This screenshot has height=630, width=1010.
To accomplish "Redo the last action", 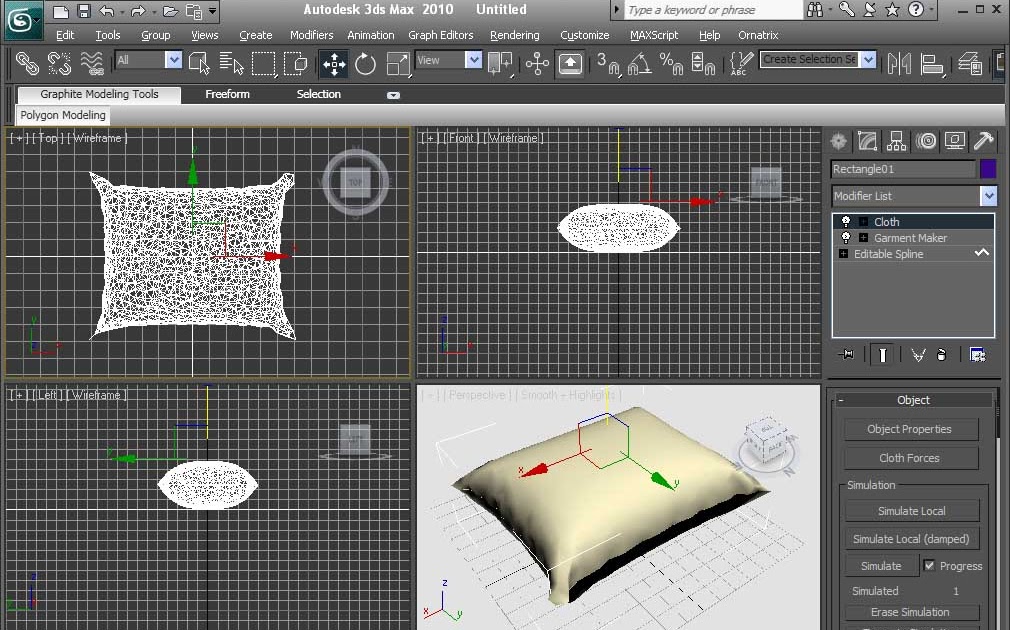I will click(138, 11).
